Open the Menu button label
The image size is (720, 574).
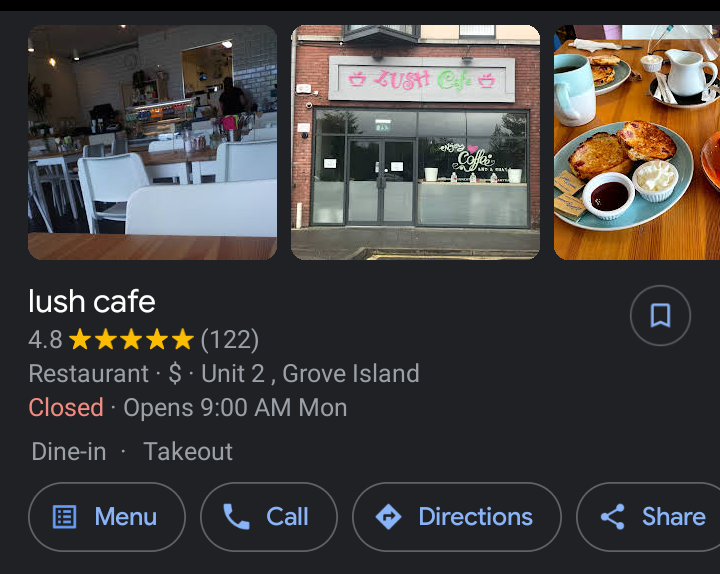pos(126,517)
